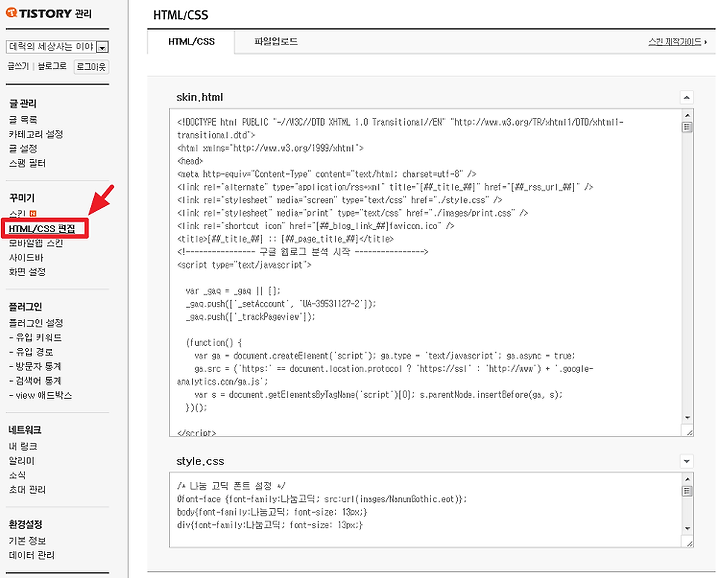Open 검색어 통계 page
This screenshot has height=578, width=720.
tap(35, 381)
